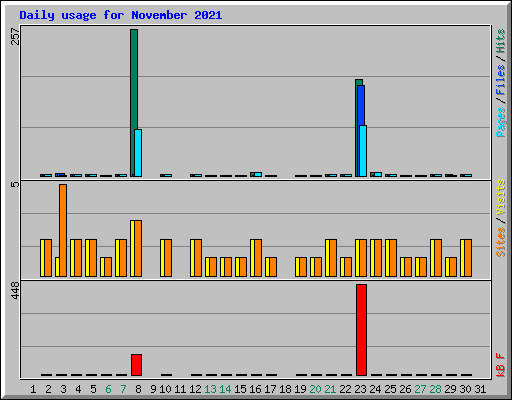The width and height of the screenshot is (512, 400).
Task: Click the green weekend day label "14"
Action: click(225, 389)
